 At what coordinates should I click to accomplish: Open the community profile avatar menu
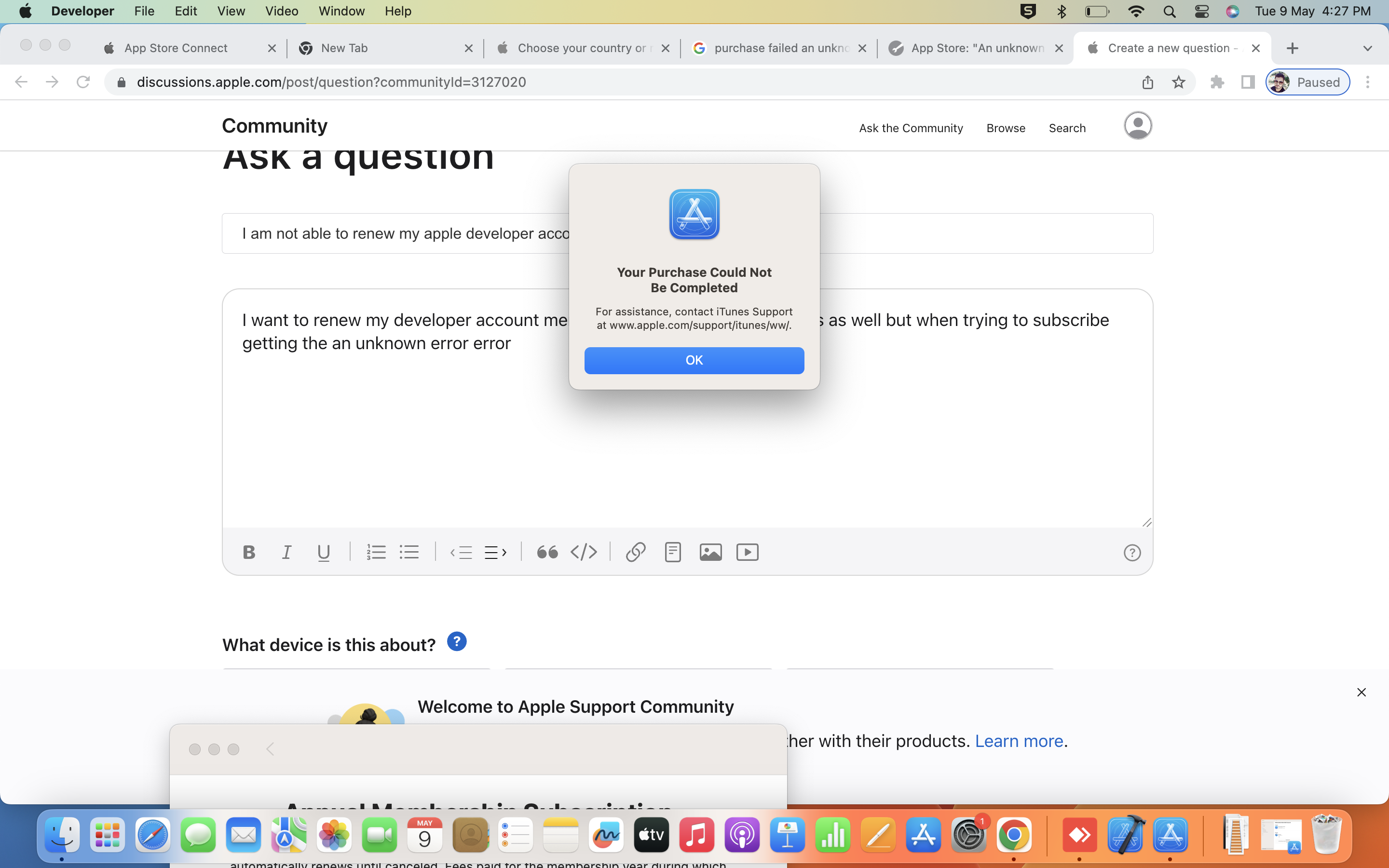(1137, 125)
